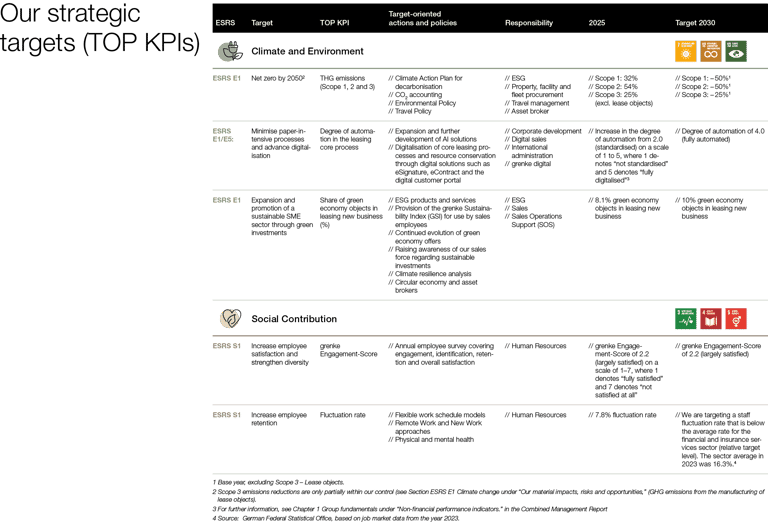Select the SDG 12 infinity symbol icon
Screen dimensions: 768x522
pyautogui.click(x=711, y=51)
